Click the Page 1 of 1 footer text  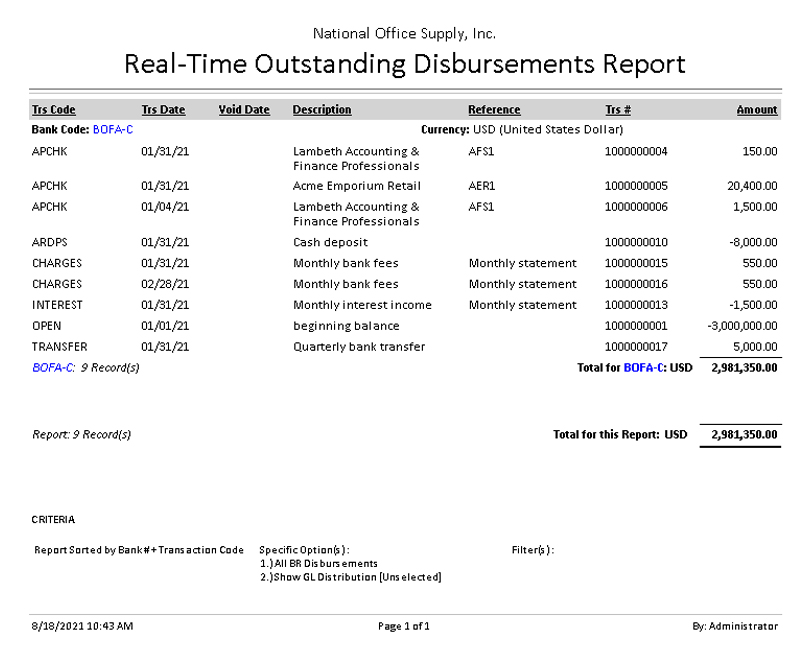pos(404,626)
